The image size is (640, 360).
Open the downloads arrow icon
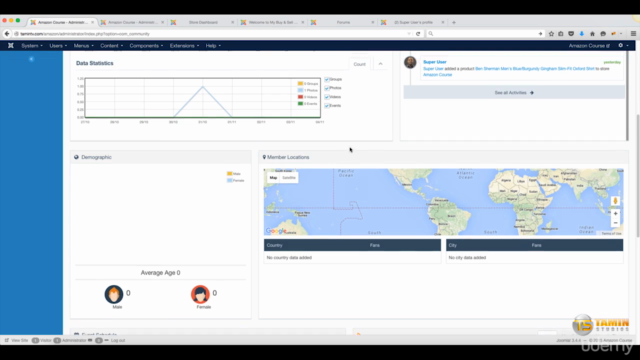(x=582, y=34)
